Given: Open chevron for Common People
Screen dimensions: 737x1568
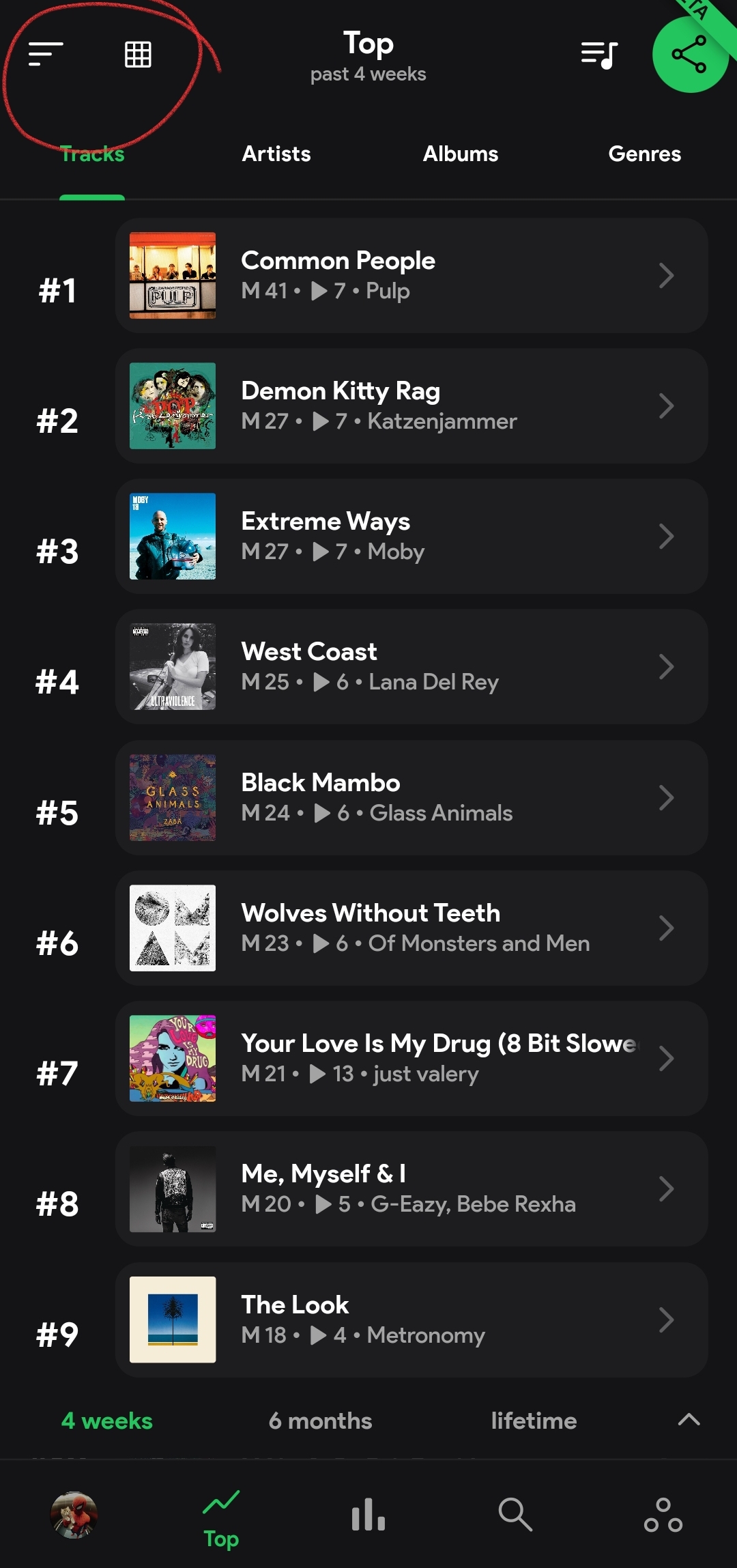Looking at the screenshot, I should [x=666, y=276].
